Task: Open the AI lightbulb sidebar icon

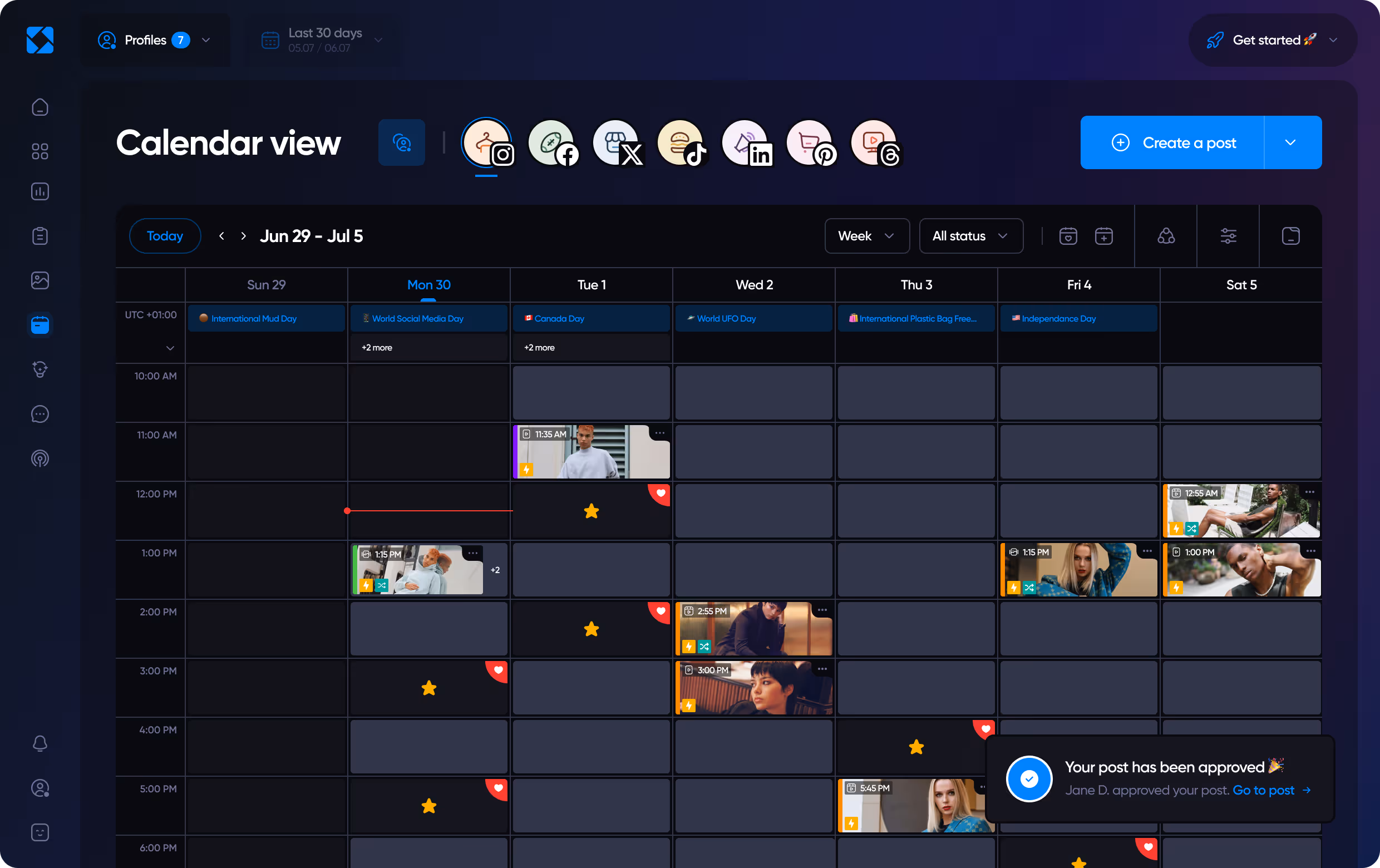Action: tap(40, 369)
